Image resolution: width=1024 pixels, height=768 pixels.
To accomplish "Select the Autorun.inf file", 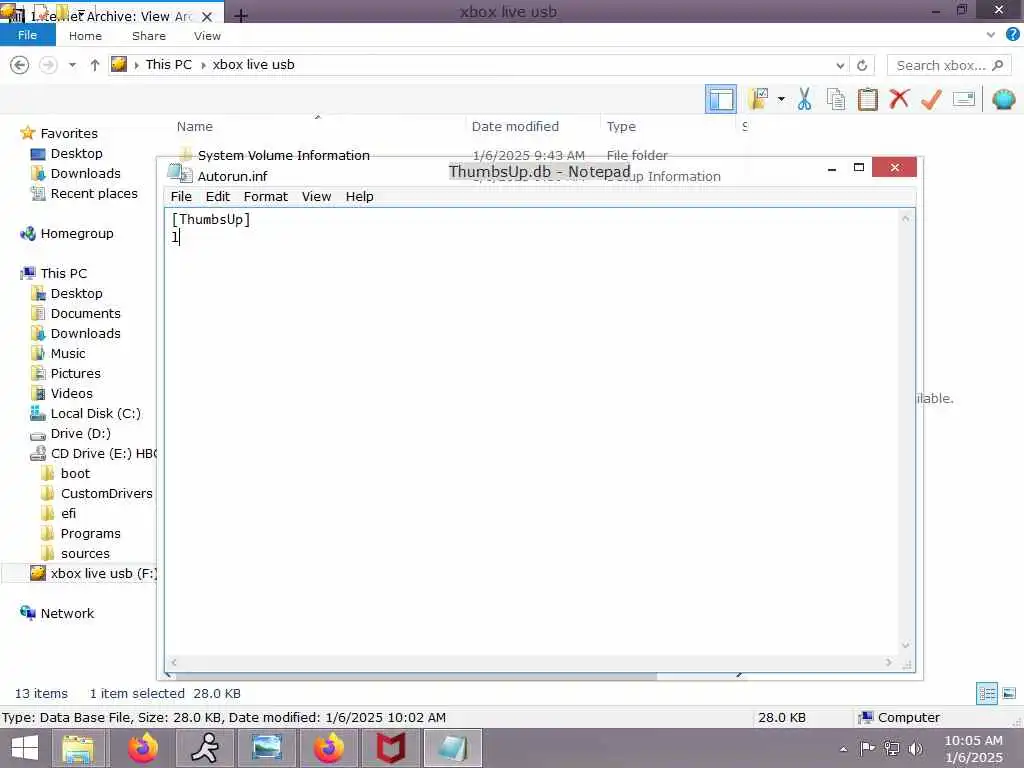I will click(x=232, y=176).
